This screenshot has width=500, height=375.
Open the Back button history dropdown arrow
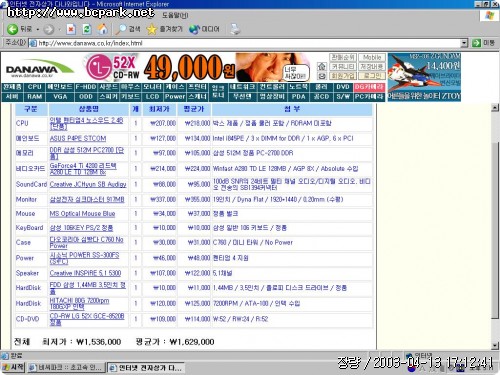tap(38, 30)
